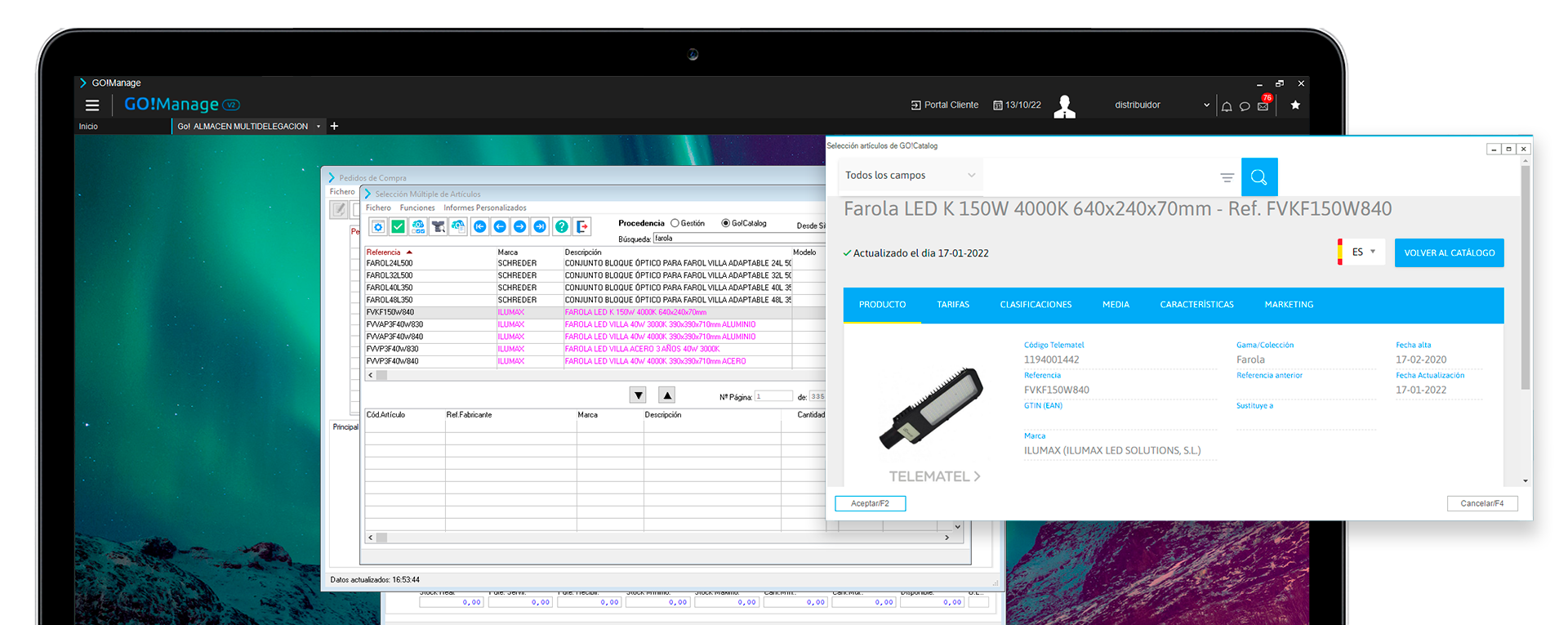Open the mail inbox with 76 badge
The image size is (1568, 625).
pos(1263,105)
